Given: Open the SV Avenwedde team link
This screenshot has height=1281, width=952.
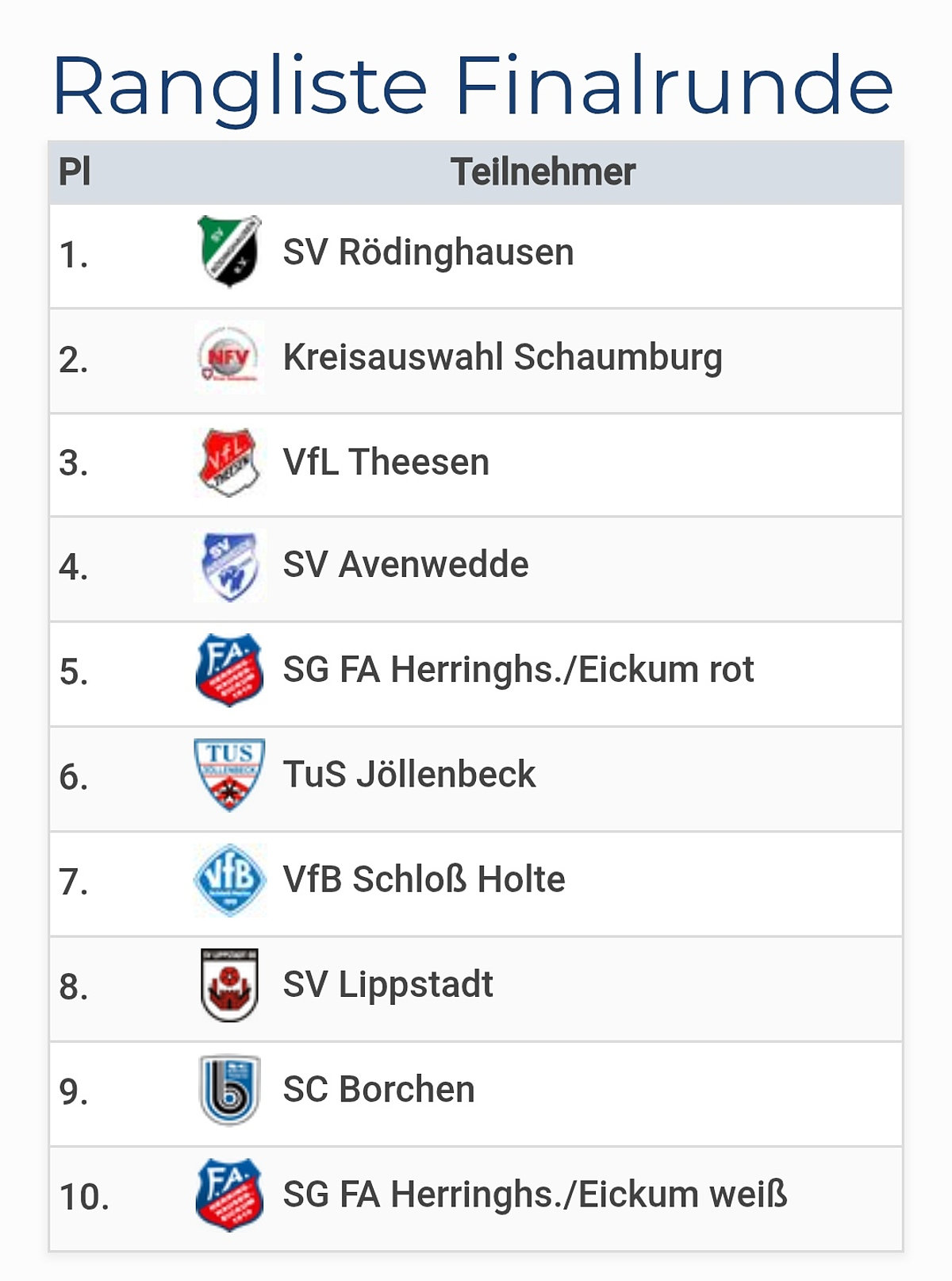Looking at the screenshot, I should tap(406, 565).
